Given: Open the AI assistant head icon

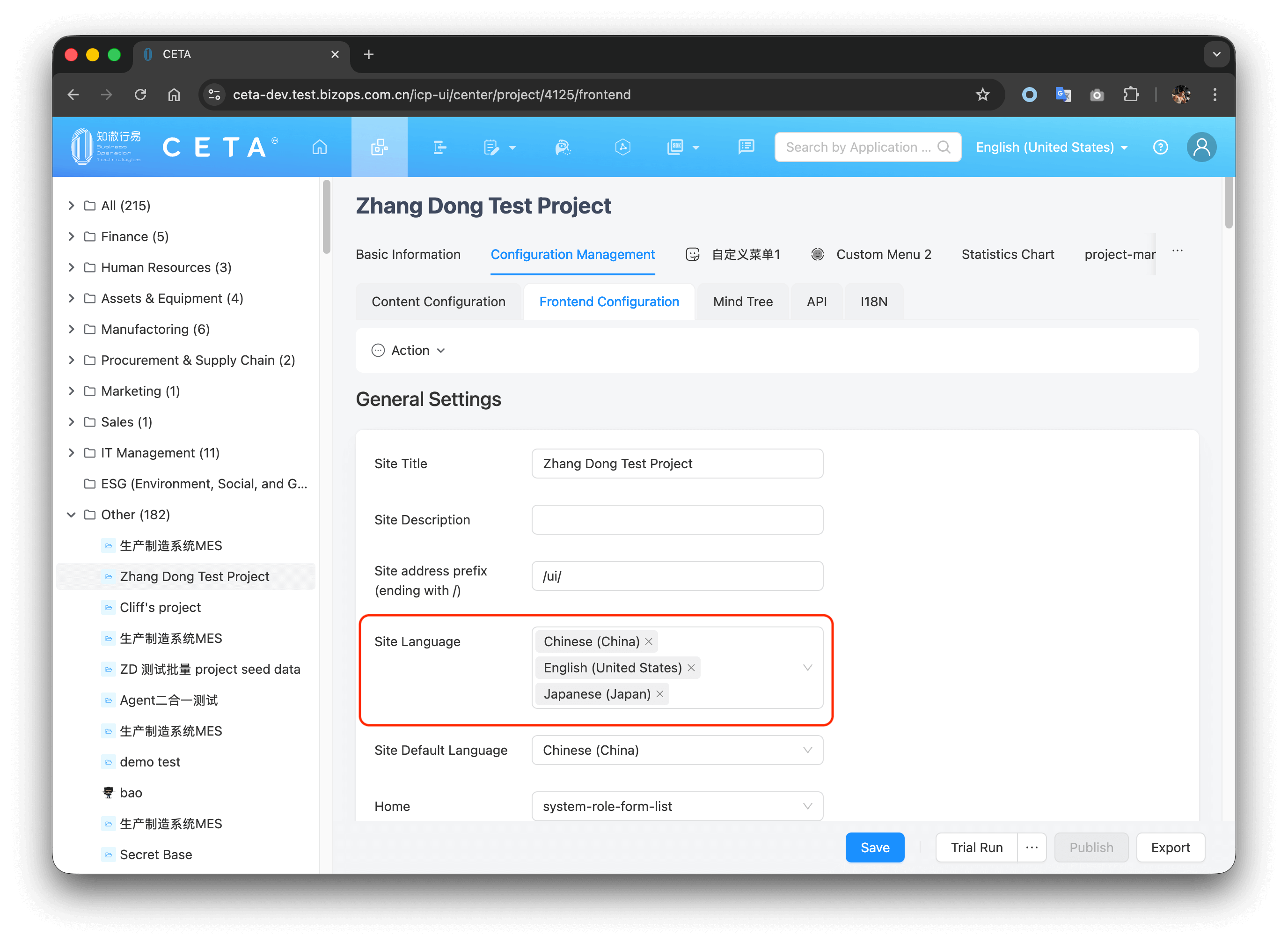Looking at the screenshot, I should point(563,147).
